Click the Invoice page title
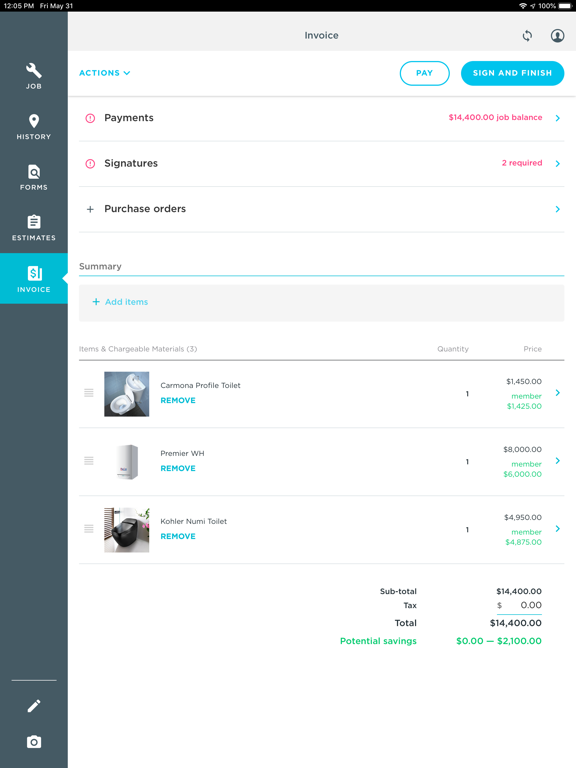The height and width of the screenshot is (768, 576). click(321, 35)
